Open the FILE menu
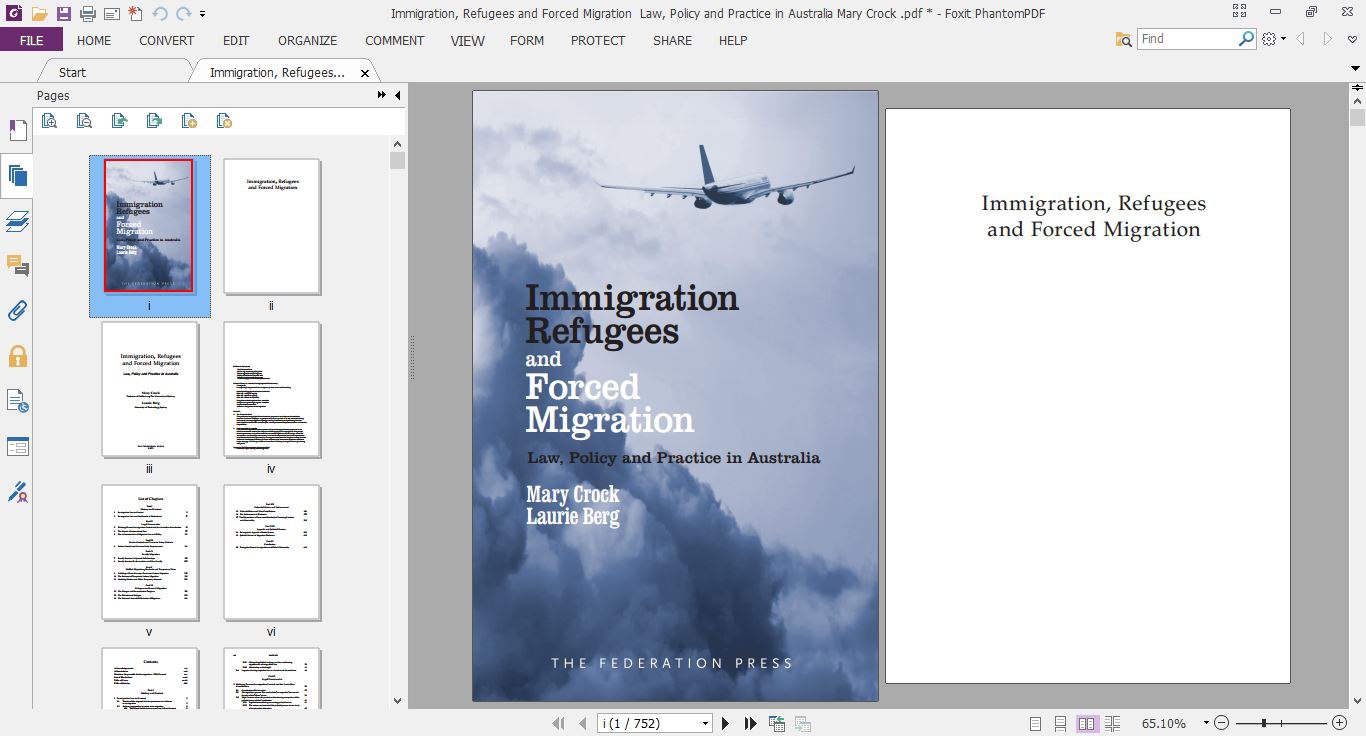The image size is (1366, 736). [31, 40]
